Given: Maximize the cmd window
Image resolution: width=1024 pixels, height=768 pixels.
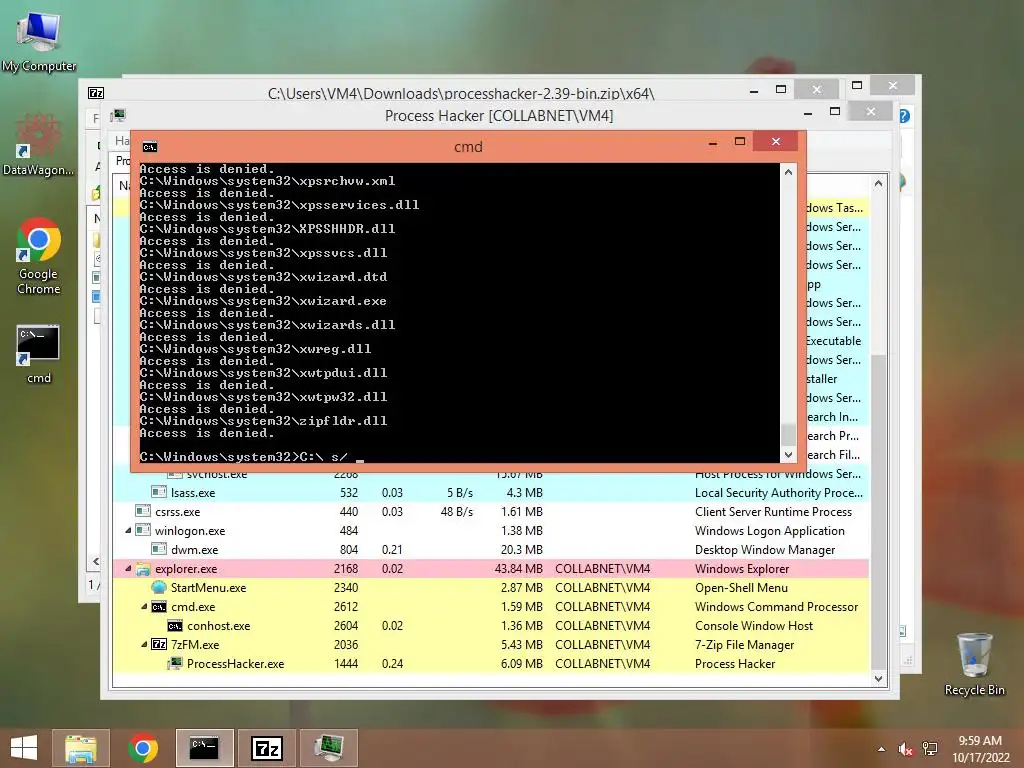Looking at the screenshot, I should (740, 142).
